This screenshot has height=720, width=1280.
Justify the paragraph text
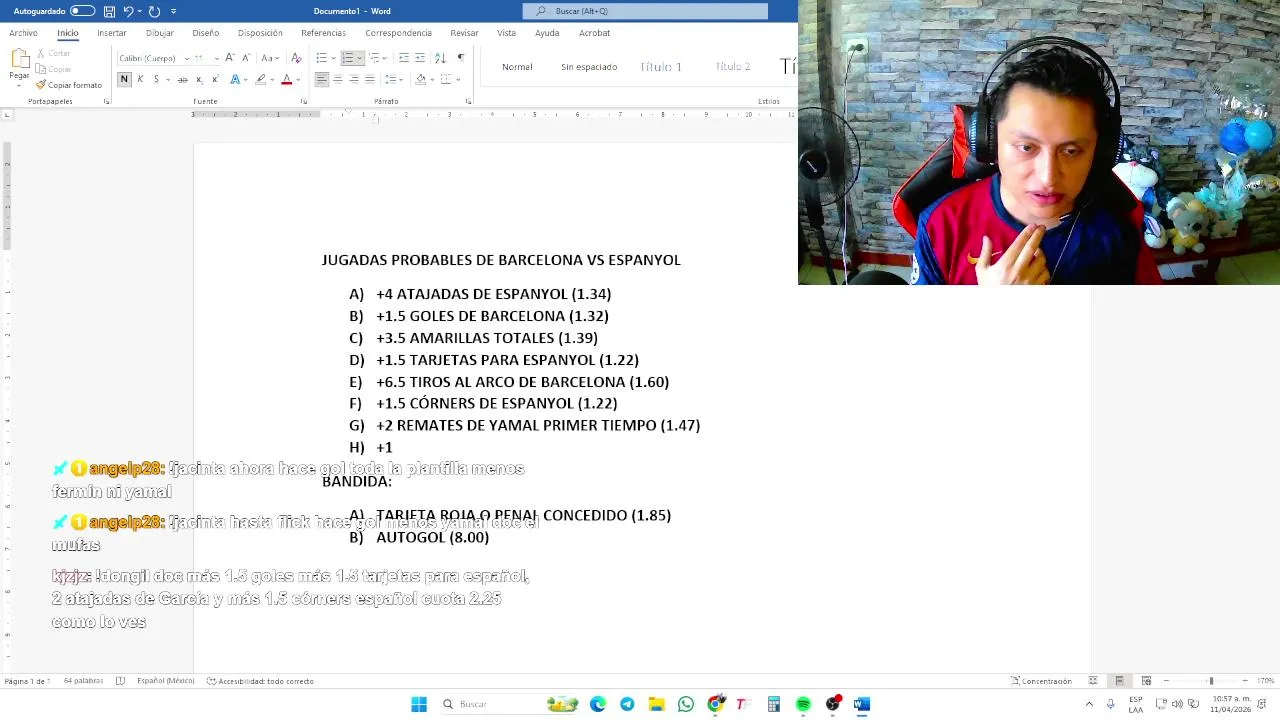pyautogui.click(x=370, y=79)
